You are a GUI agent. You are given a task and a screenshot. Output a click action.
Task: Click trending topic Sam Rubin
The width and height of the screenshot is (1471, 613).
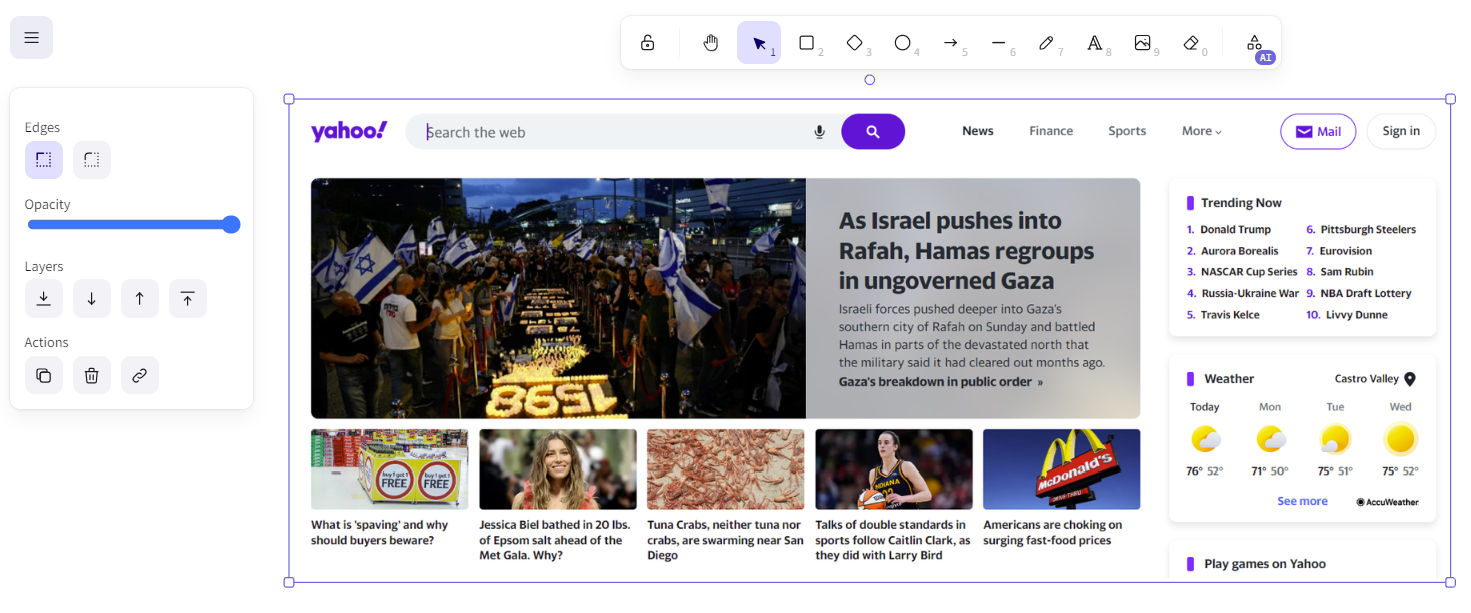[1347, 272]
